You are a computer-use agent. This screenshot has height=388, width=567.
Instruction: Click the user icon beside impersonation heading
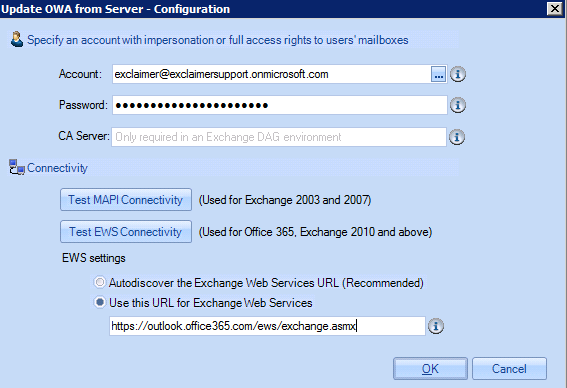pyautogui.click(x=17, y=39)
